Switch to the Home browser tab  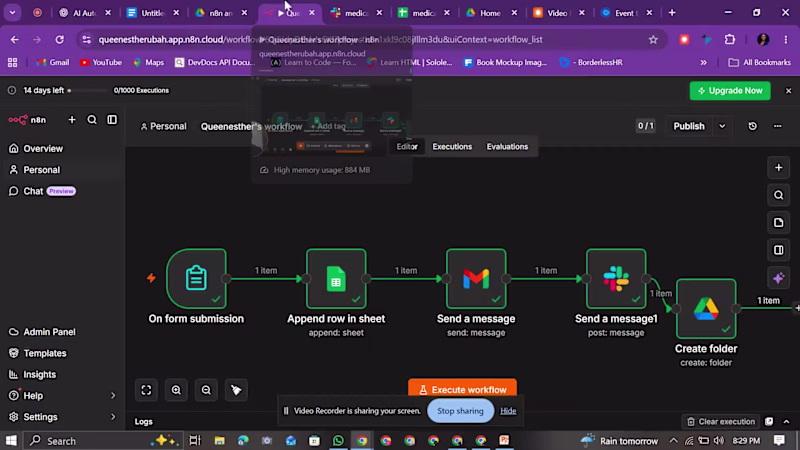click(x=489, y=13)
